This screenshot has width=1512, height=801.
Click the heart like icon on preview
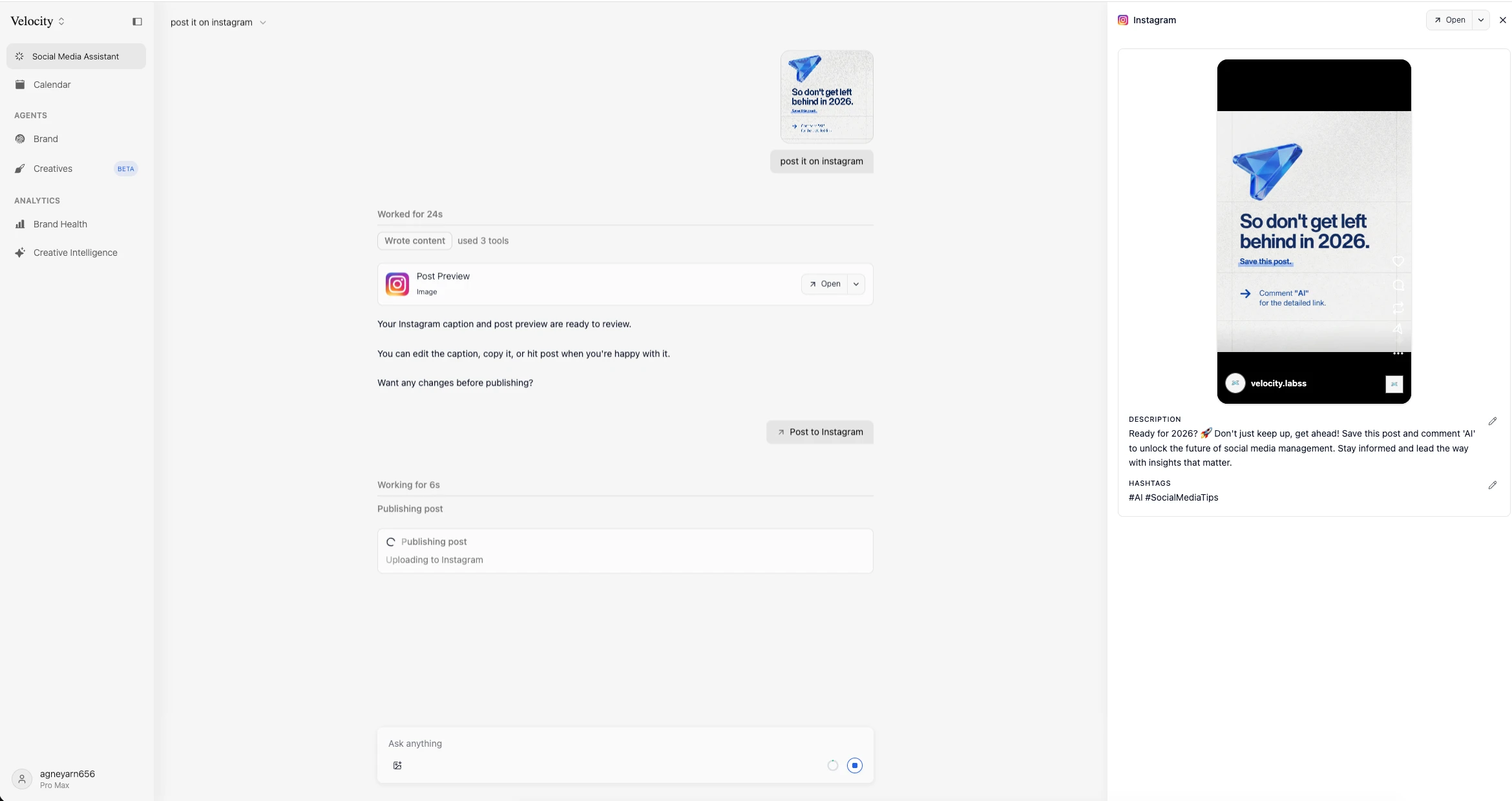[1398, 262]
